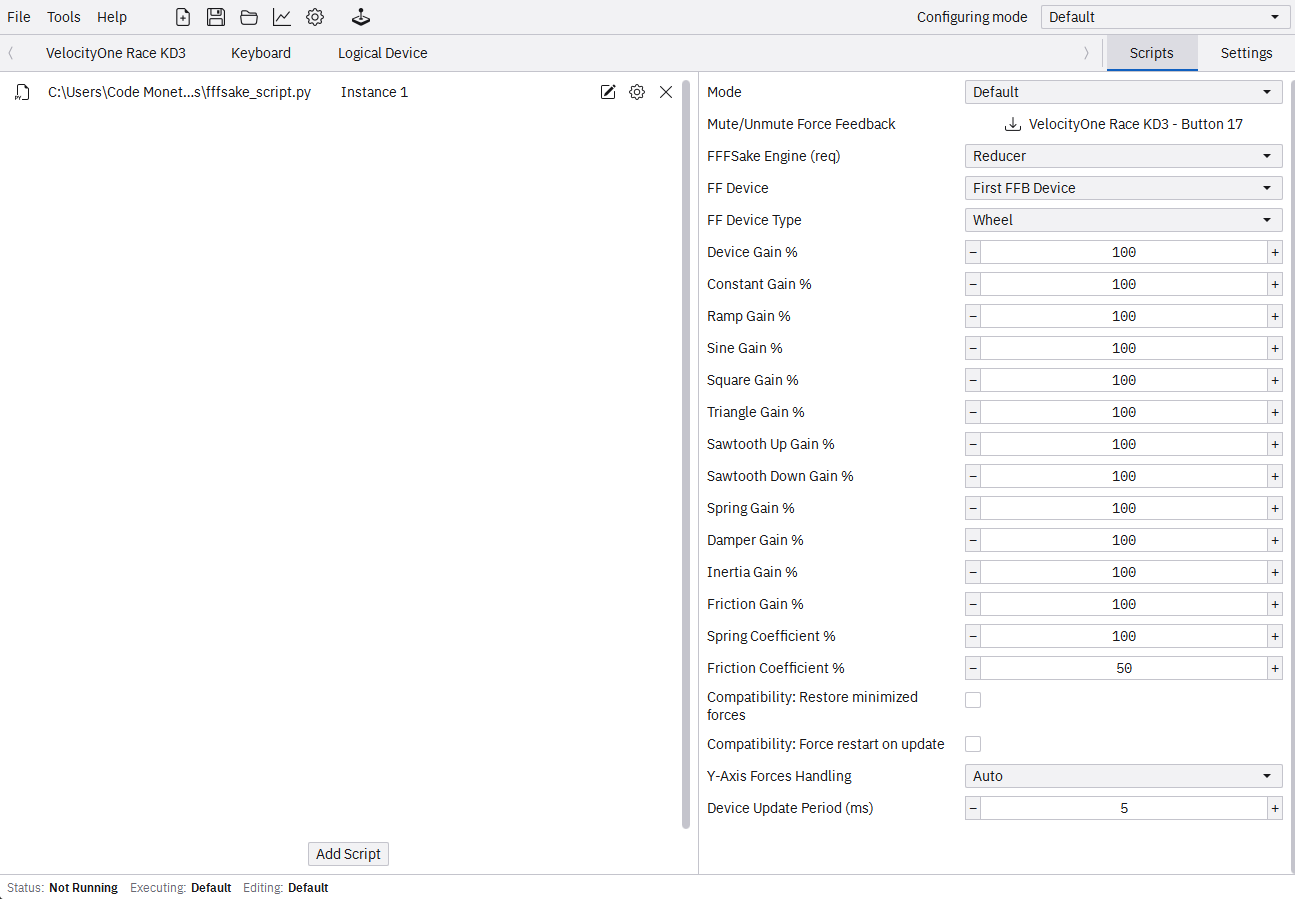Switch to the Settings tab

pos(1246,53)
